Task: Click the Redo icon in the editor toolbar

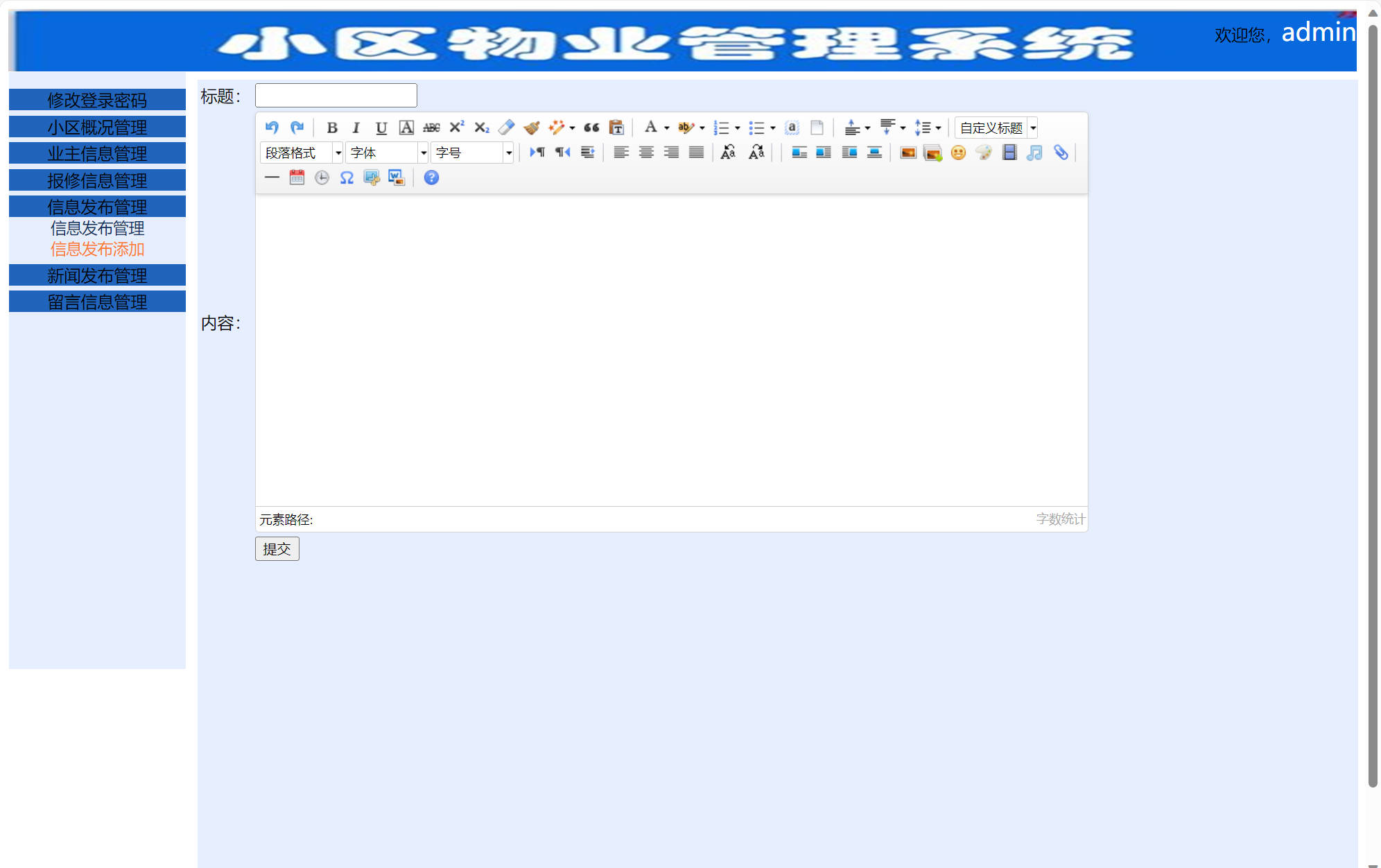Action: point(297,128)
